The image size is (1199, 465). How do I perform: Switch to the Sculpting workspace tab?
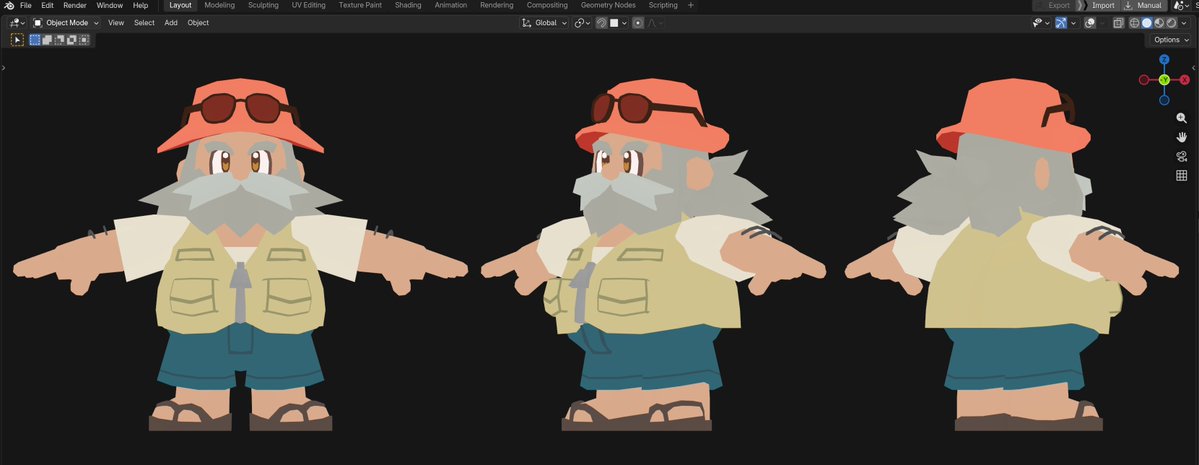coord(263,5)
